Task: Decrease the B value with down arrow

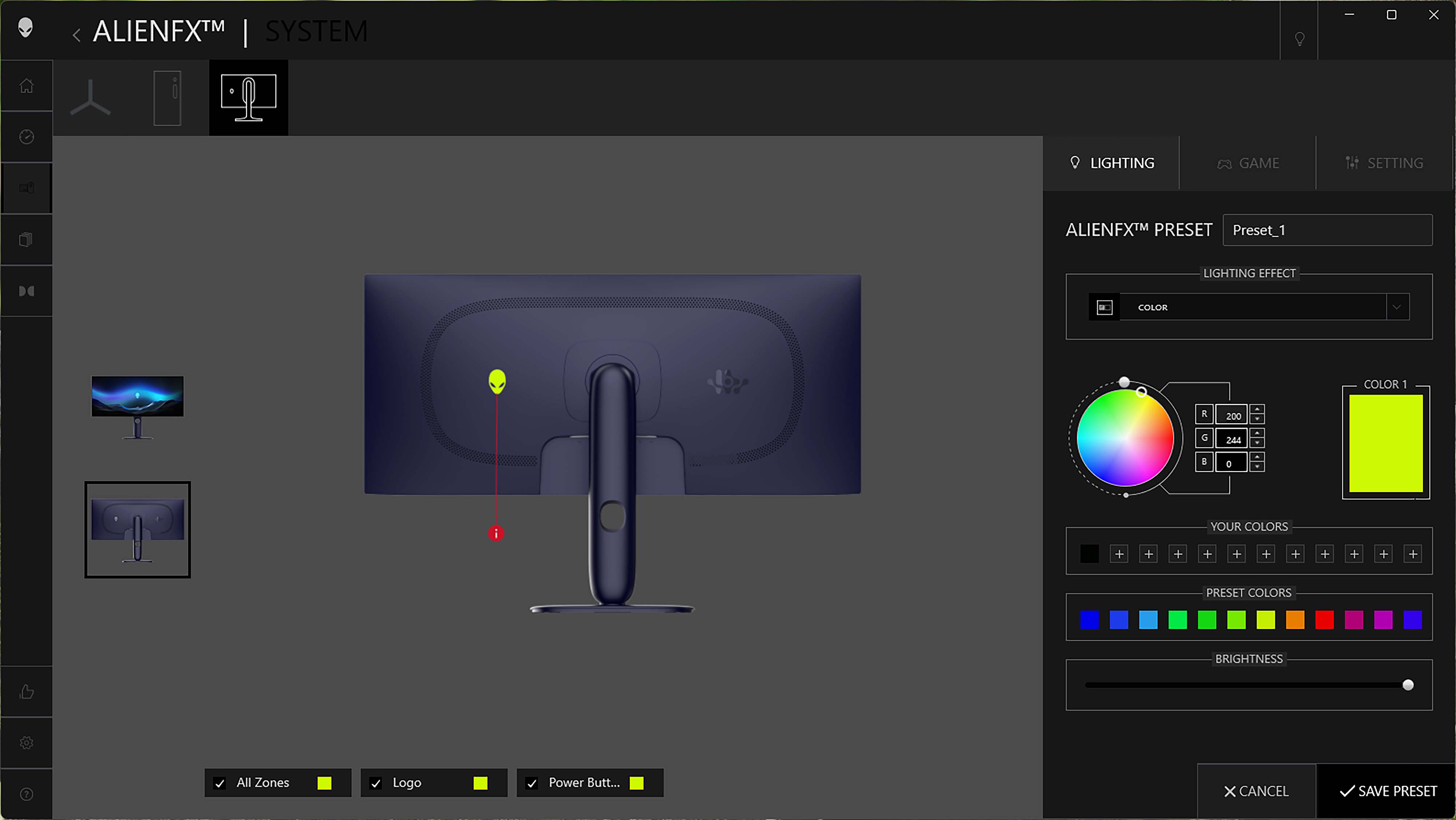Action: pos(1257,466)
